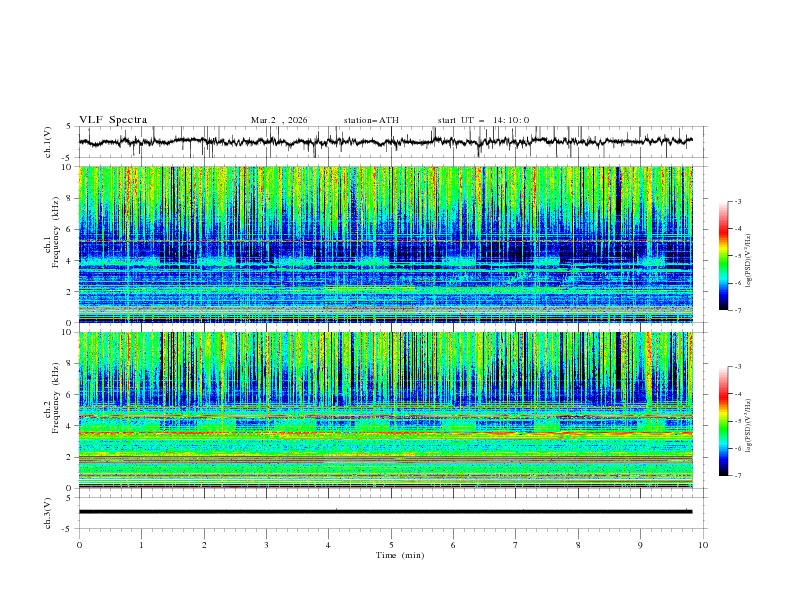
Task: Click the ch.1 voltage waveform trace
Action: [x=385, y=142]
